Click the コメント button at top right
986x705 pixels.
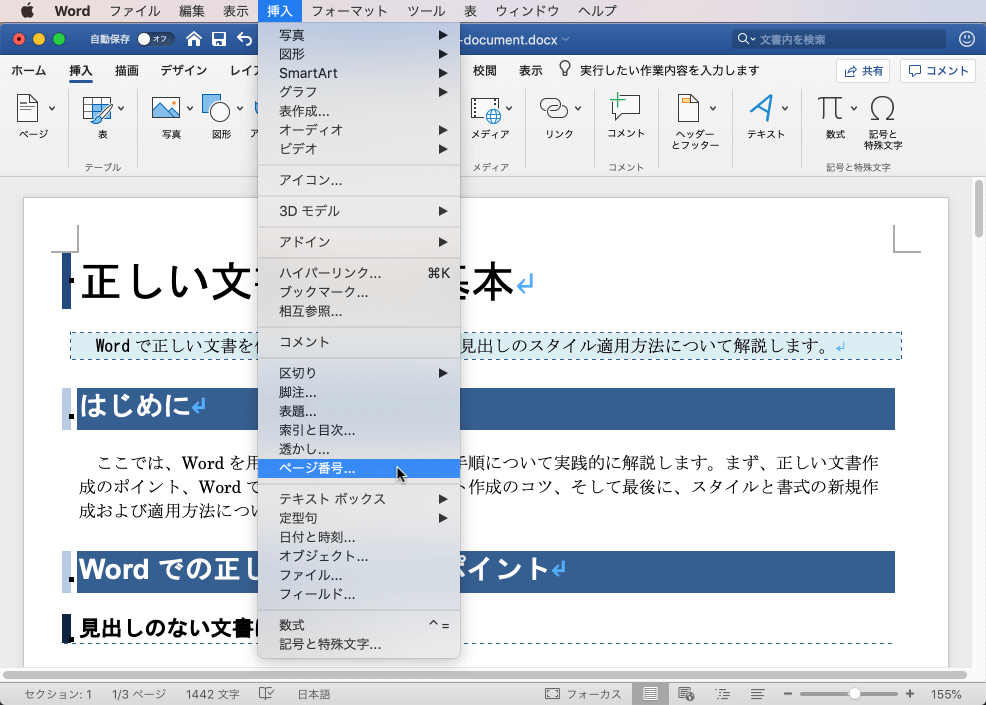click(x=938, y=71)
